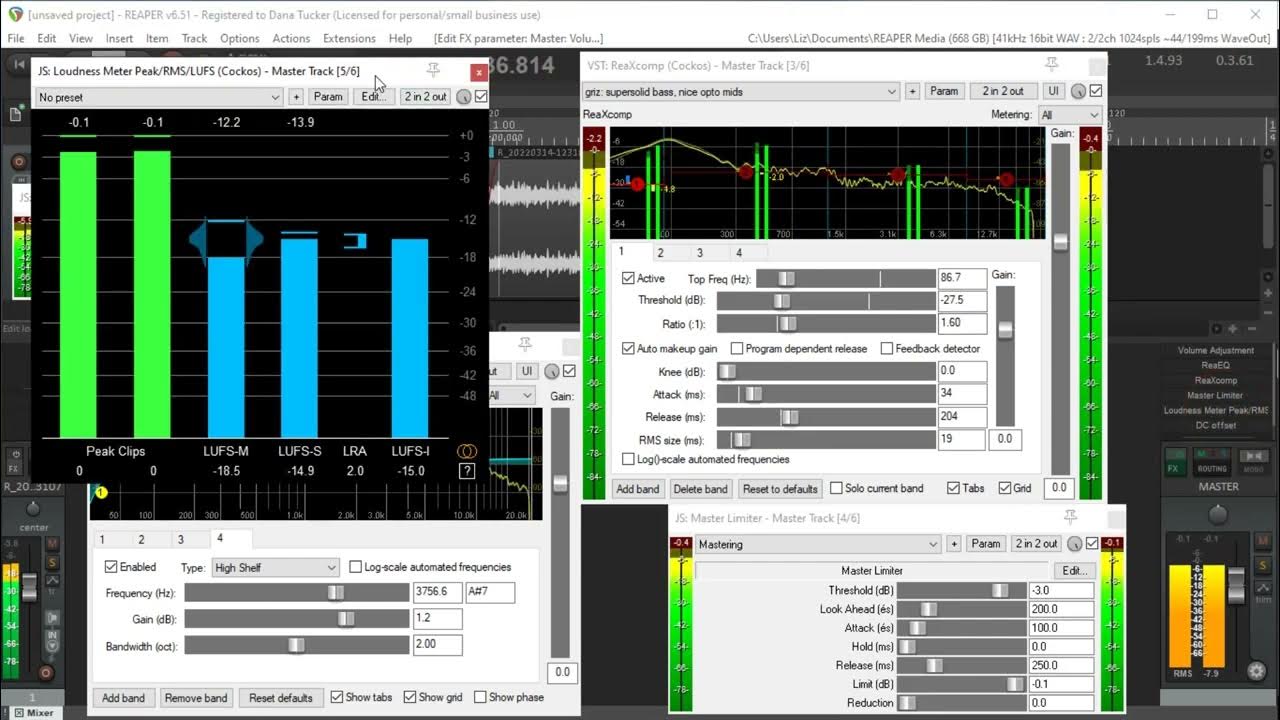Open the Extensions menu

coord(349,38)
